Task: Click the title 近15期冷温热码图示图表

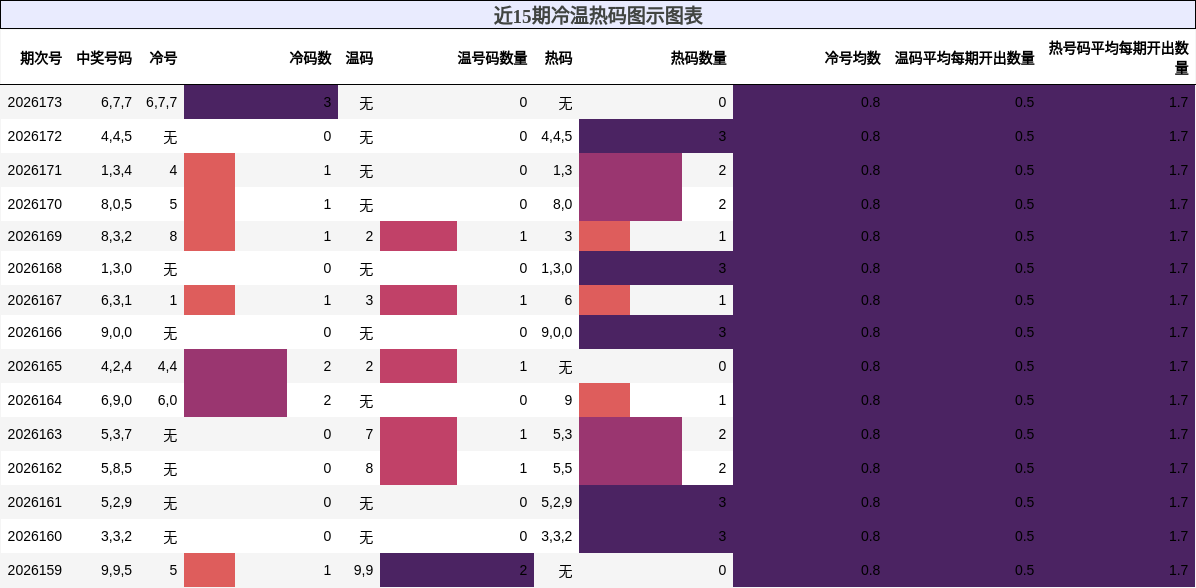Action: click(x=598, y=15)
